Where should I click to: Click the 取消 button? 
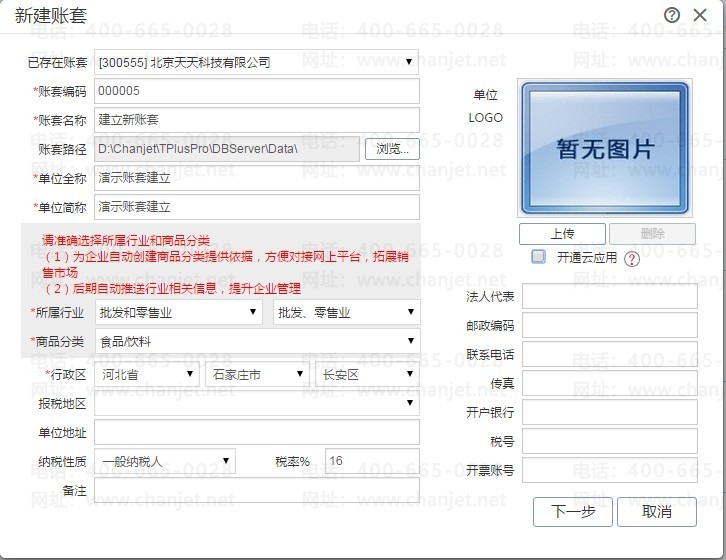point(657,511)
